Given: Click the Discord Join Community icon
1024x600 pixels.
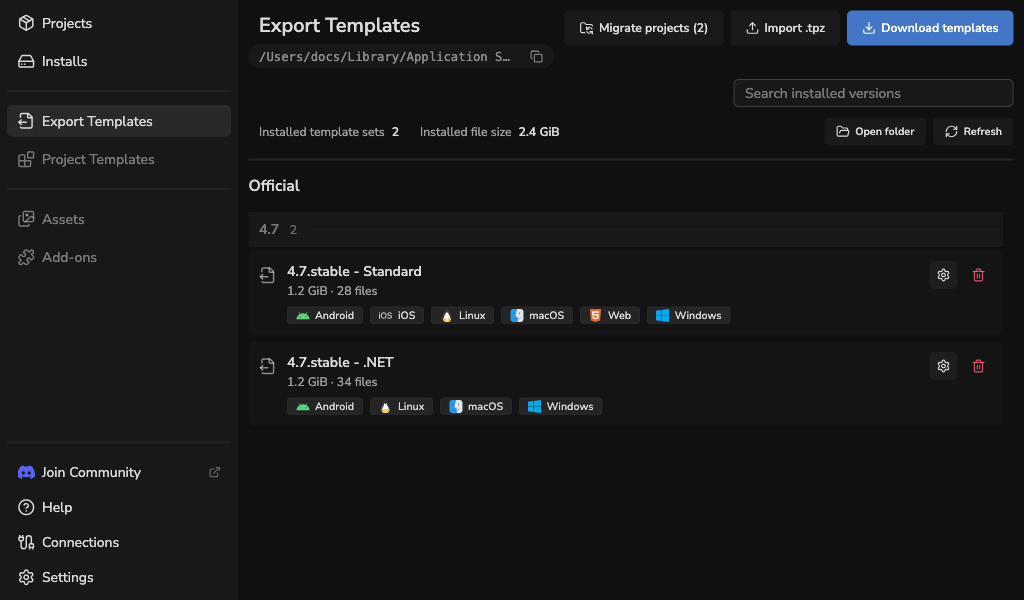Looking at the screenshot, I should click(x=26, y=472).
